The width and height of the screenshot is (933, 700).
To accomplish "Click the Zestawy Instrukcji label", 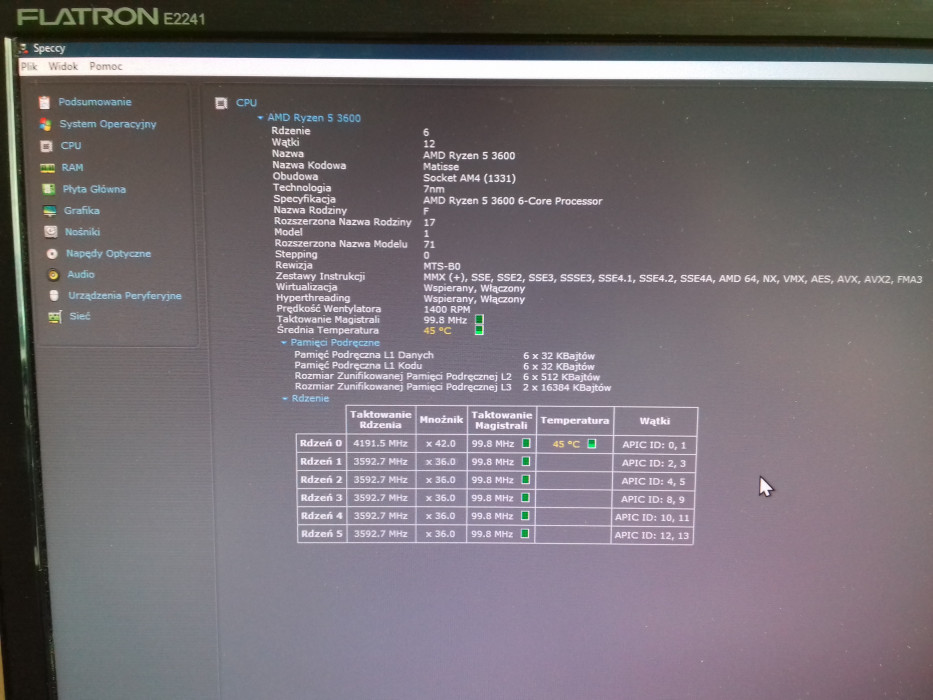I will click(320, 276).
